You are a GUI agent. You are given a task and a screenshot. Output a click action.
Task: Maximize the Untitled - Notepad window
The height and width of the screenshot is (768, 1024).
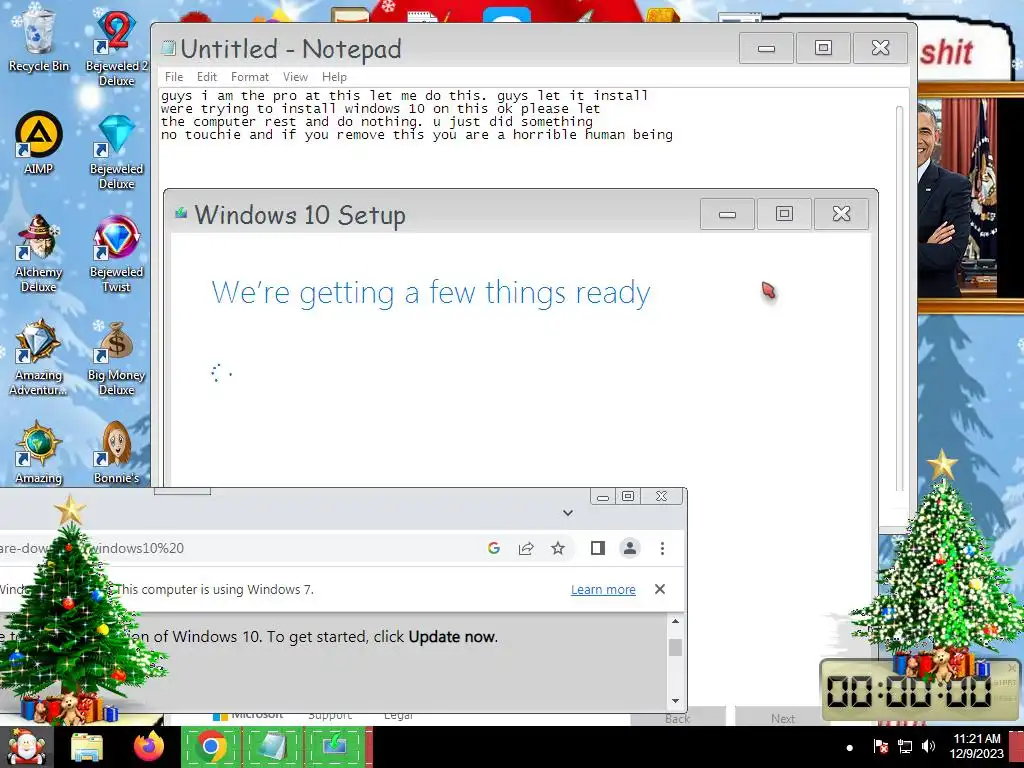point(823,48)
